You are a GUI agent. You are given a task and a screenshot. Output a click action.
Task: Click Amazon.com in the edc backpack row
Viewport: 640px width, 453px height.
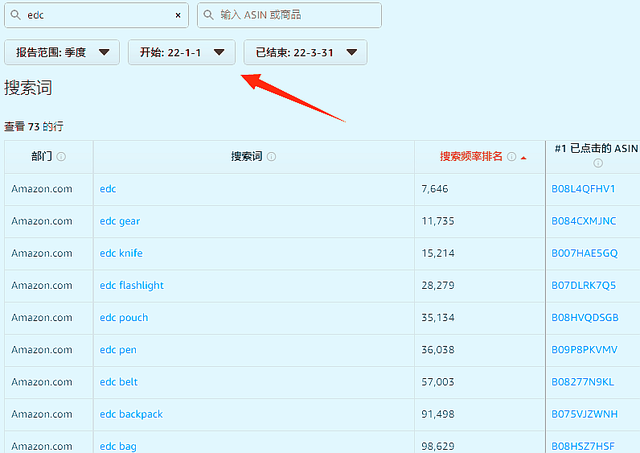[42, 414]
